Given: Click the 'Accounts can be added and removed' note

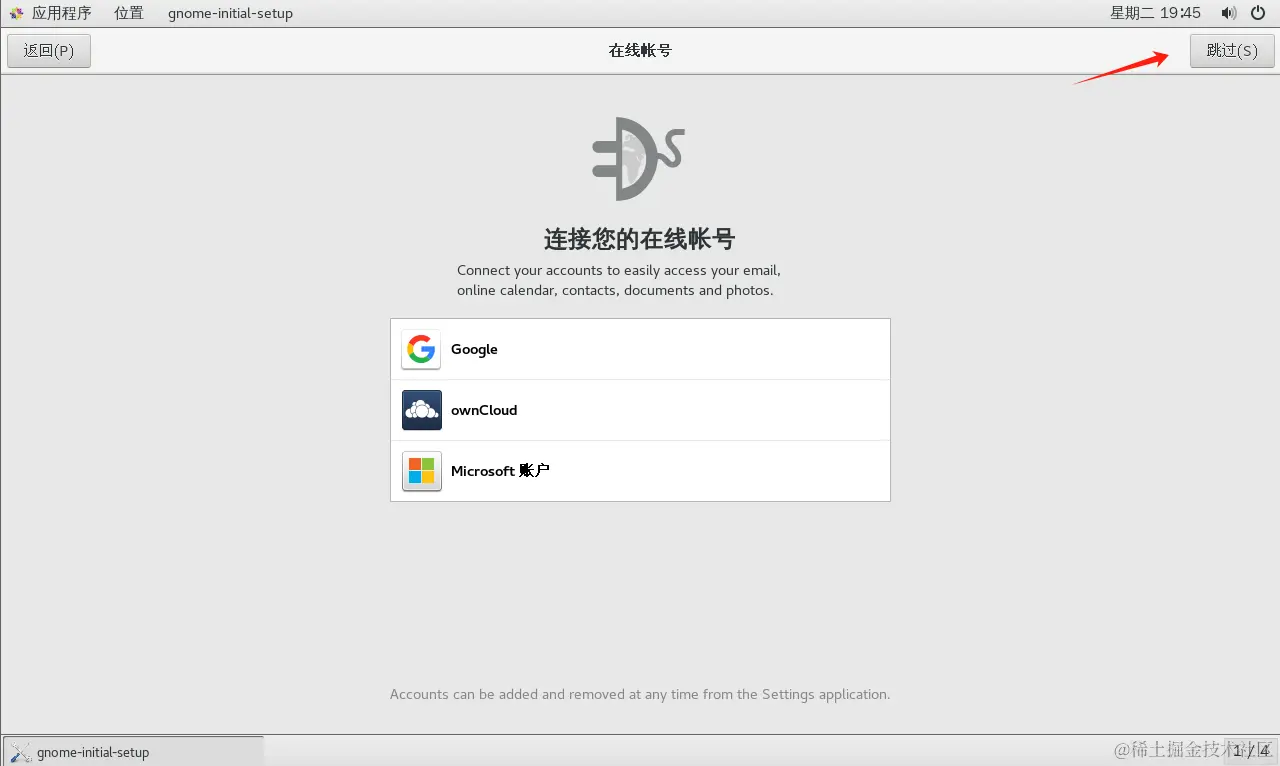Looking at the screenshot, I should pyautogui.click(x=640, y=694).
